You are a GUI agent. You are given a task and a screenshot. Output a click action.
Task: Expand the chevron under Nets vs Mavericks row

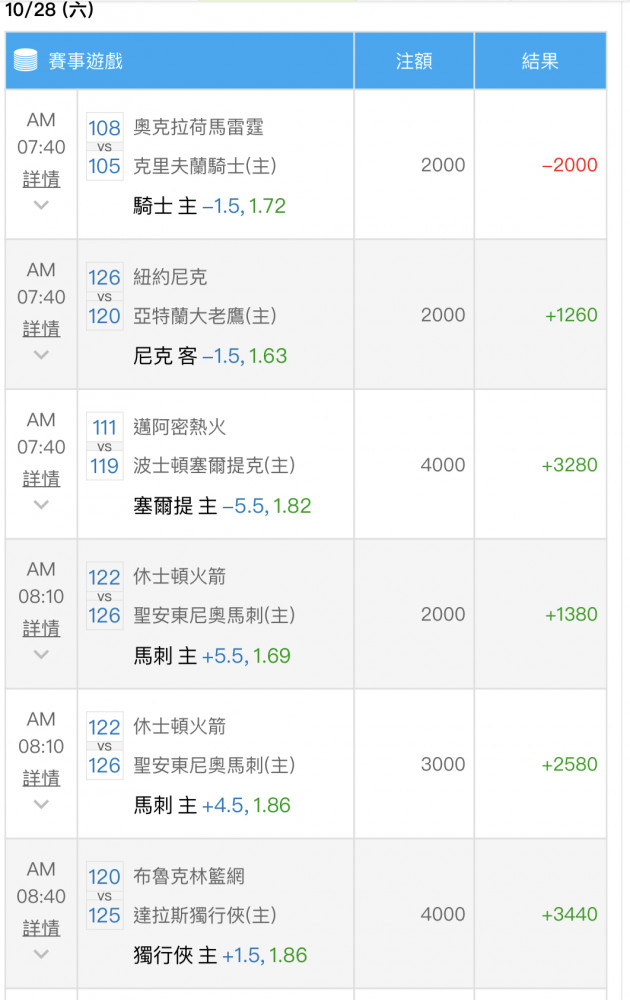[x=41, y=954]
